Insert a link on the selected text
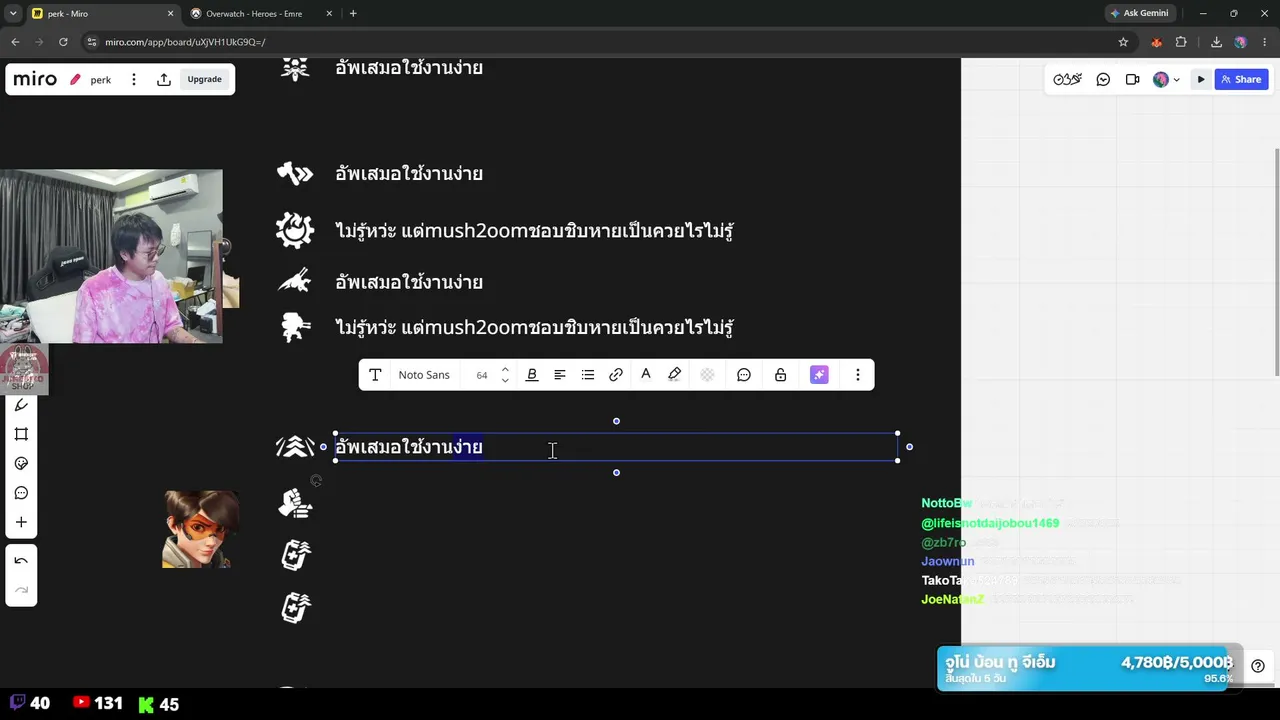 (x=616, y=375)
